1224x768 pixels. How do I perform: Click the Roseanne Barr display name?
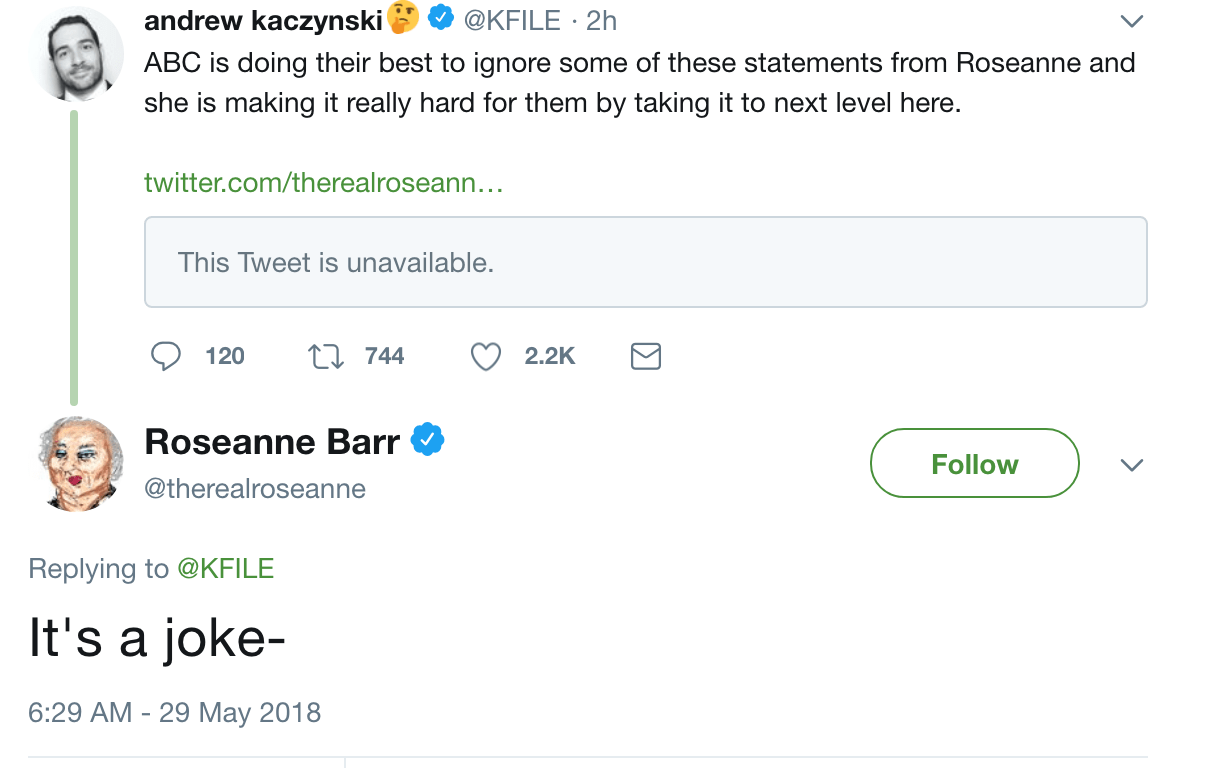[x=272, y=441]
